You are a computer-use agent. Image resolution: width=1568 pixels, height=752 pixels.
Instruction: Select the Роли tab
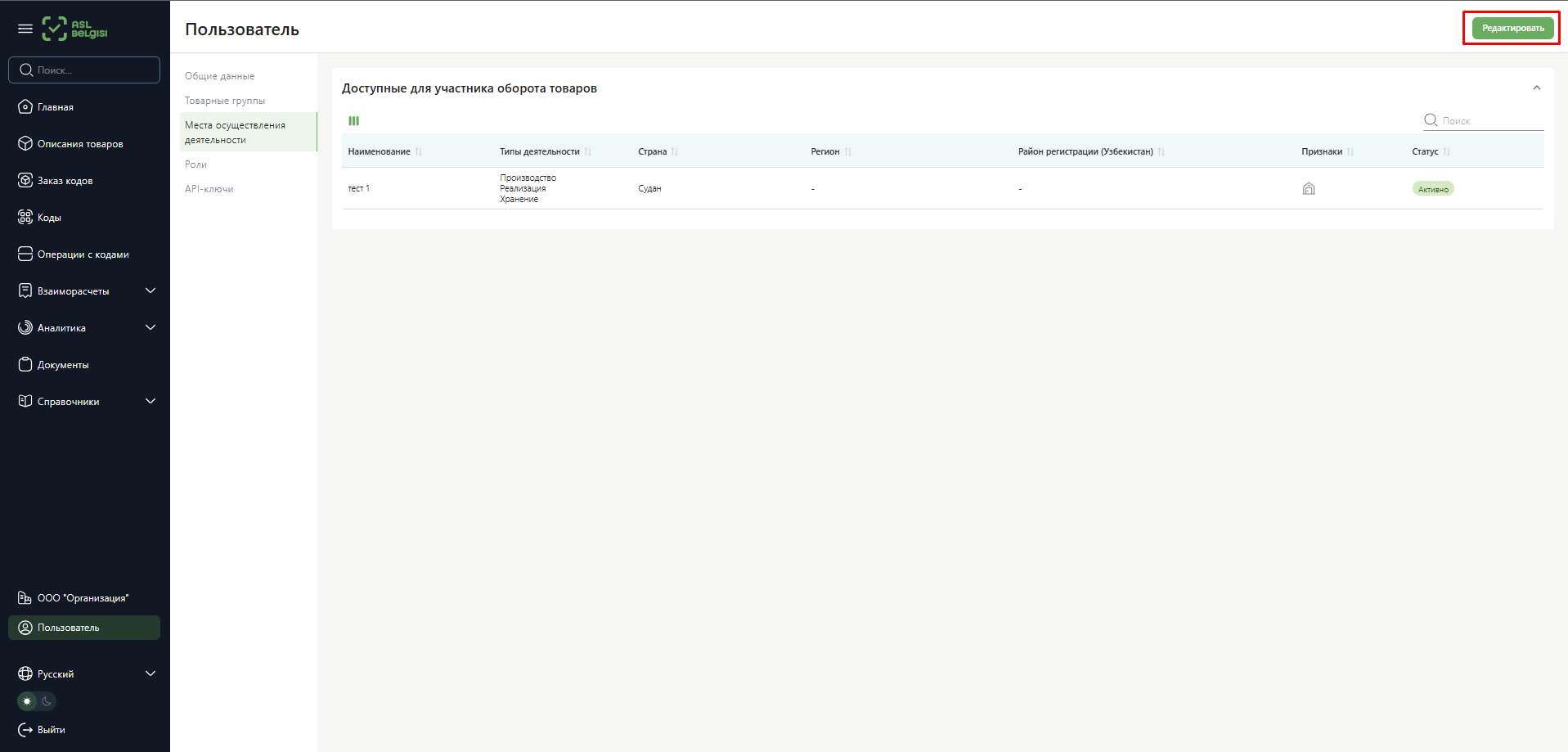[195, 164]
